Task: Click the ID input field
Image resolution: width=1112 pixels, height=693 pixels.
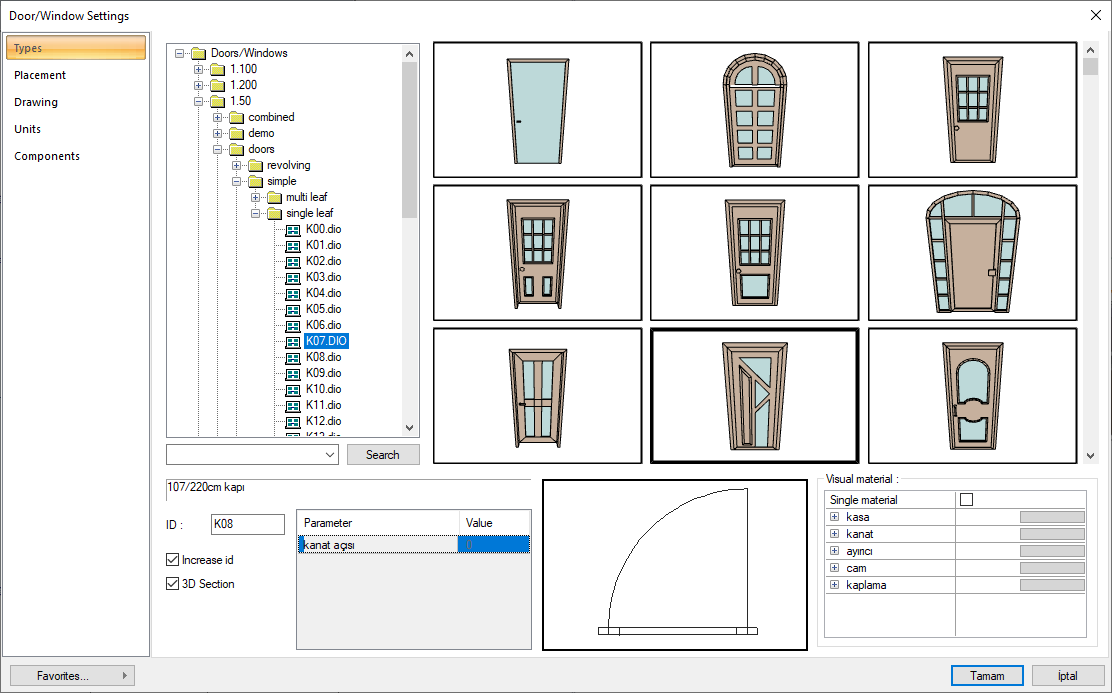Action: point(248,524)
